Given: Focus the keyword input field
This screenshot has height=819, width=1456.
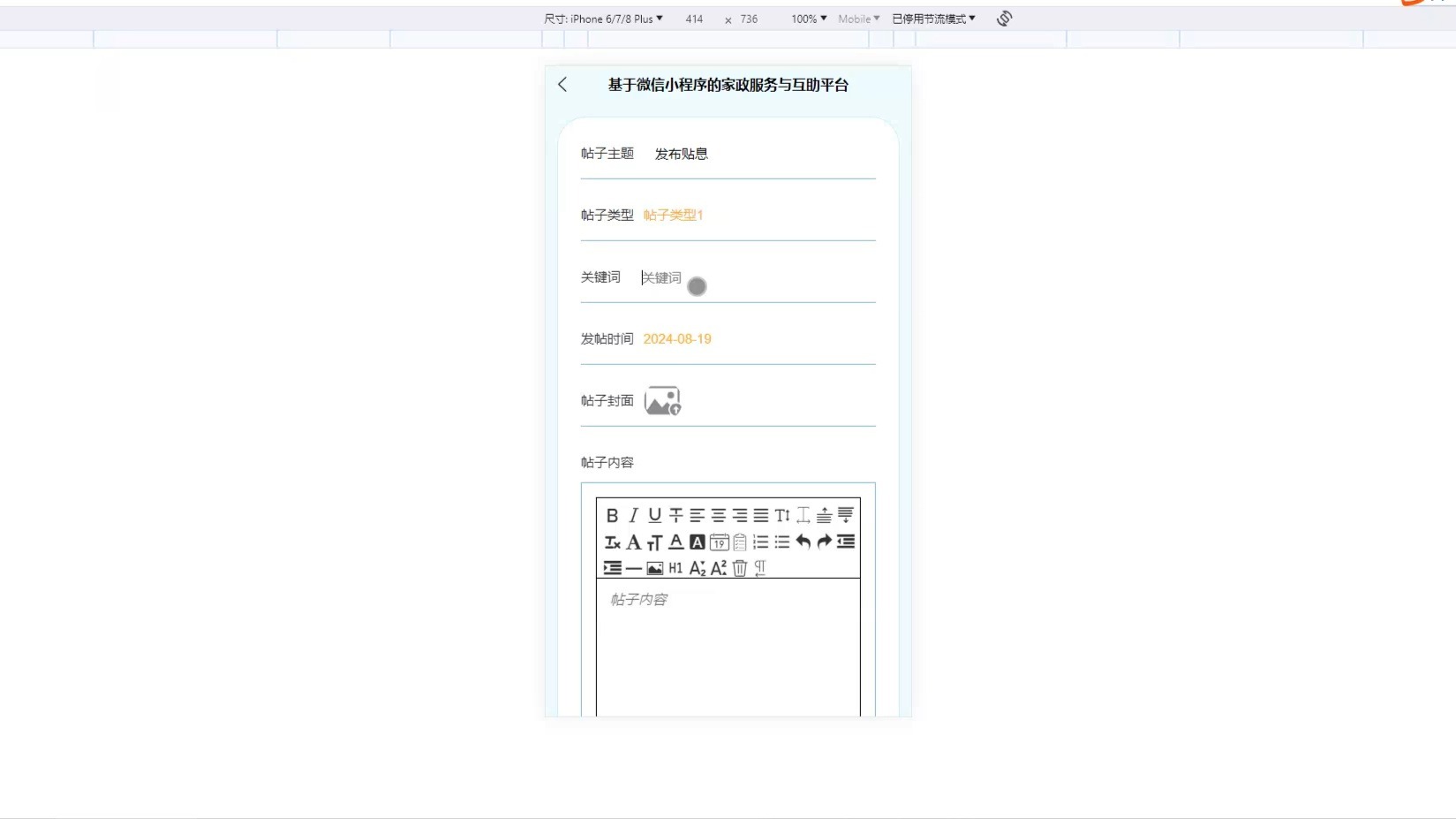Looking at the screenshot, I should pos(758,277).
